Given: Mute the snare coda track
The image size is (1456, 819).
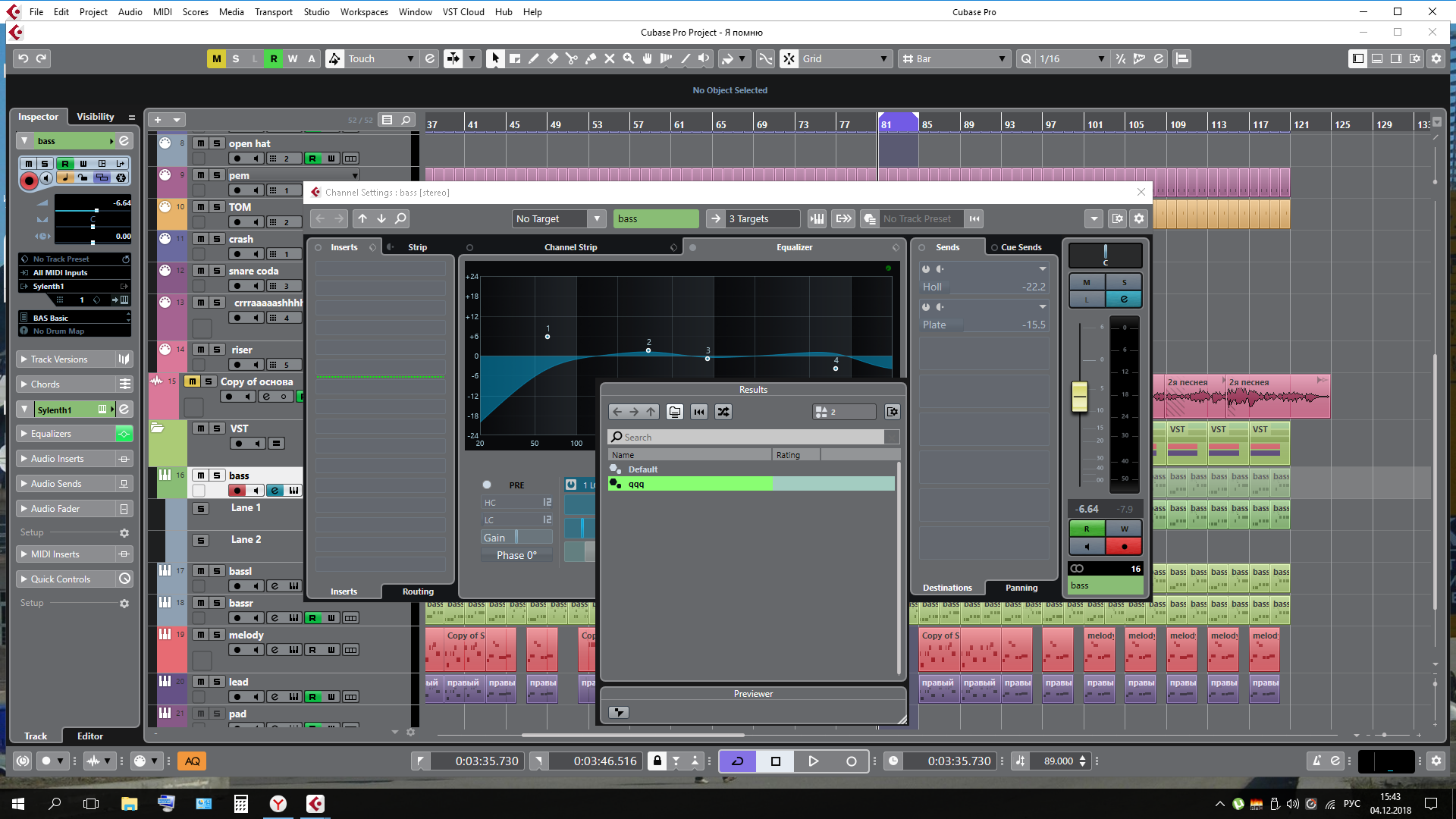Looking at the screenshot, I should coord(200,271).
